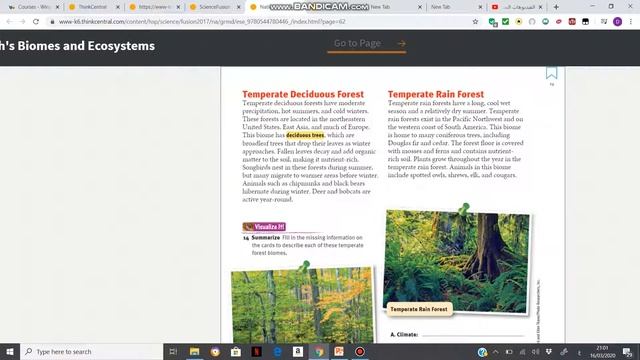Click the green checkmark extension icon

(505, 22)
